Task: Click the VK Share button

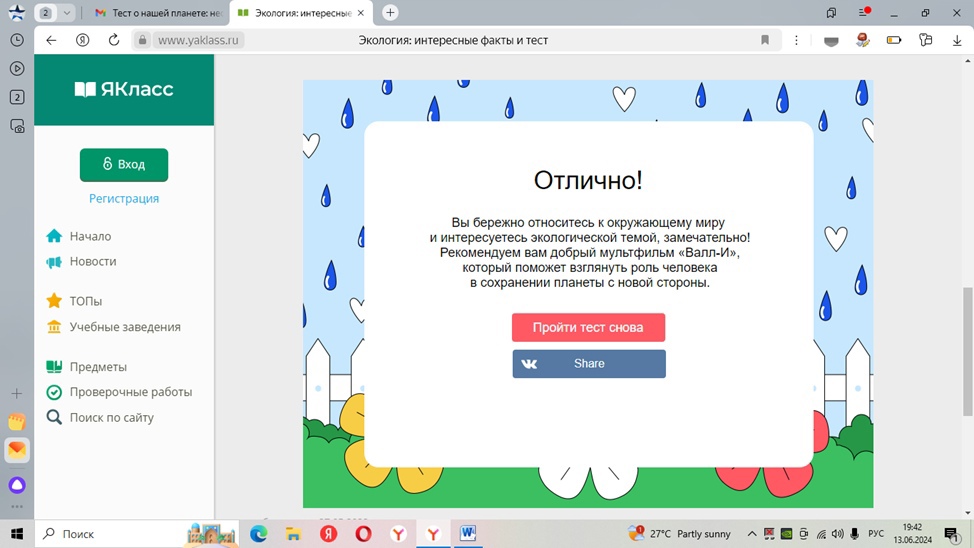Action: (x=589, y=363)
